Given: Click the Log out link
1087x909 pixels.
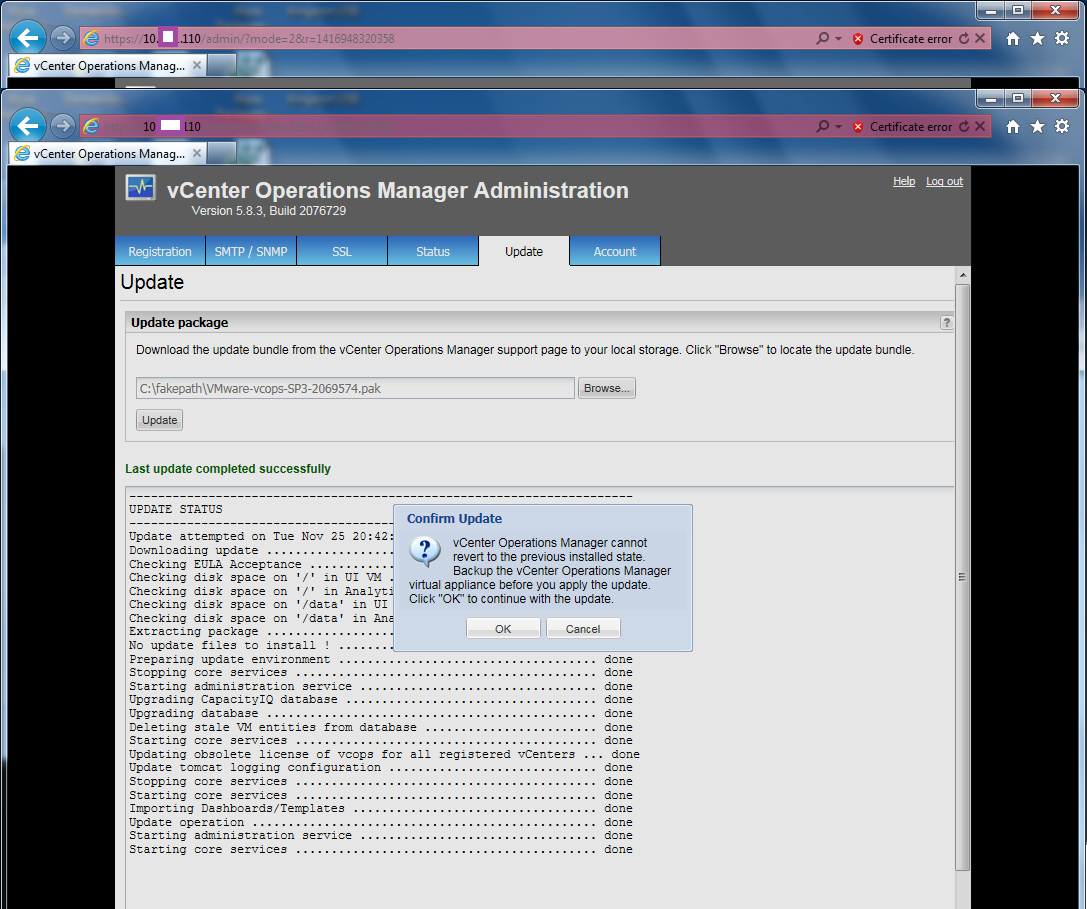Looking at the screenshot, I should [x=944, y=181].
